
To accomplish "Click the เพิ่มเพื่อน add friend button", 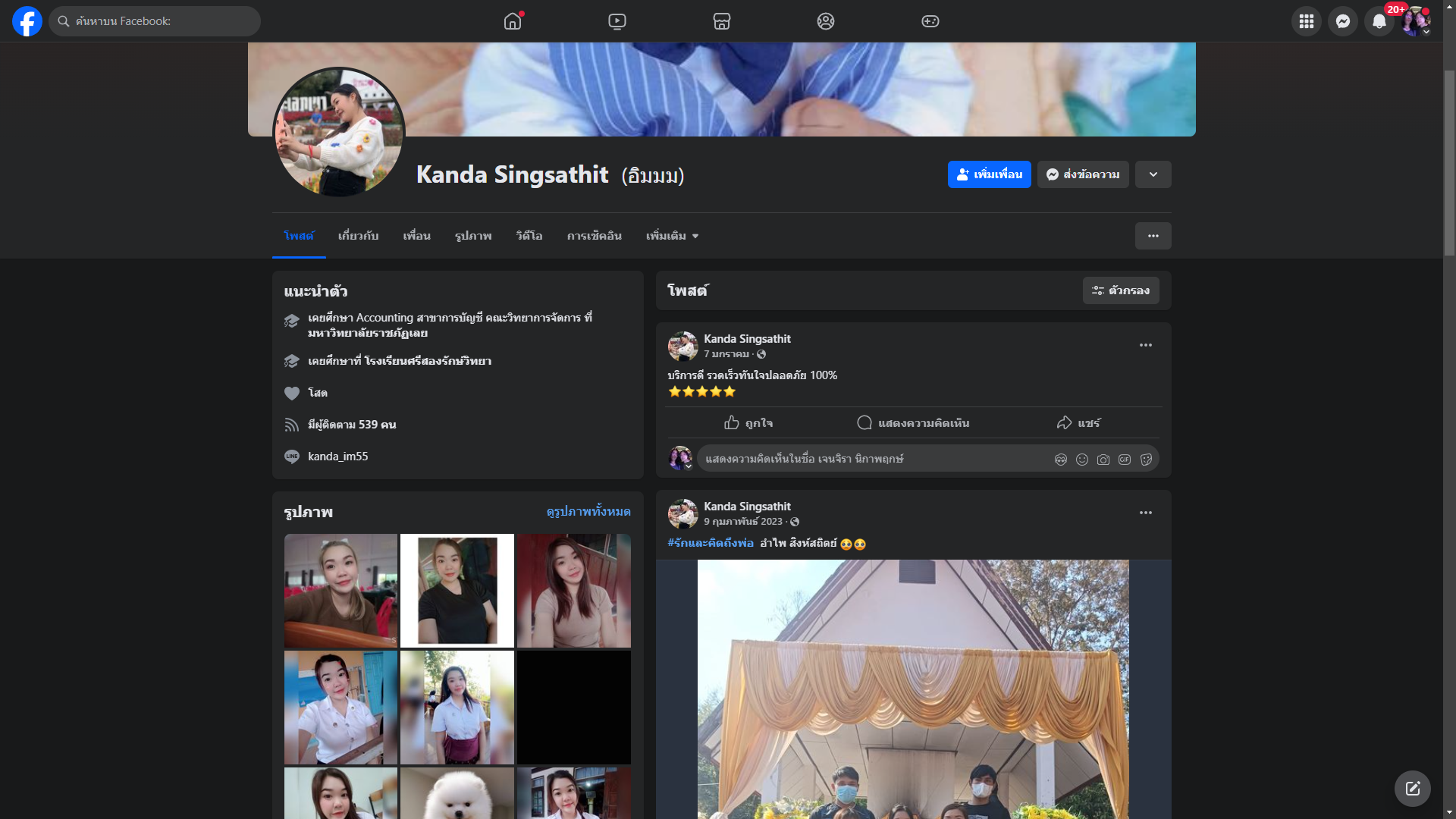I will (x=989, y=174).
